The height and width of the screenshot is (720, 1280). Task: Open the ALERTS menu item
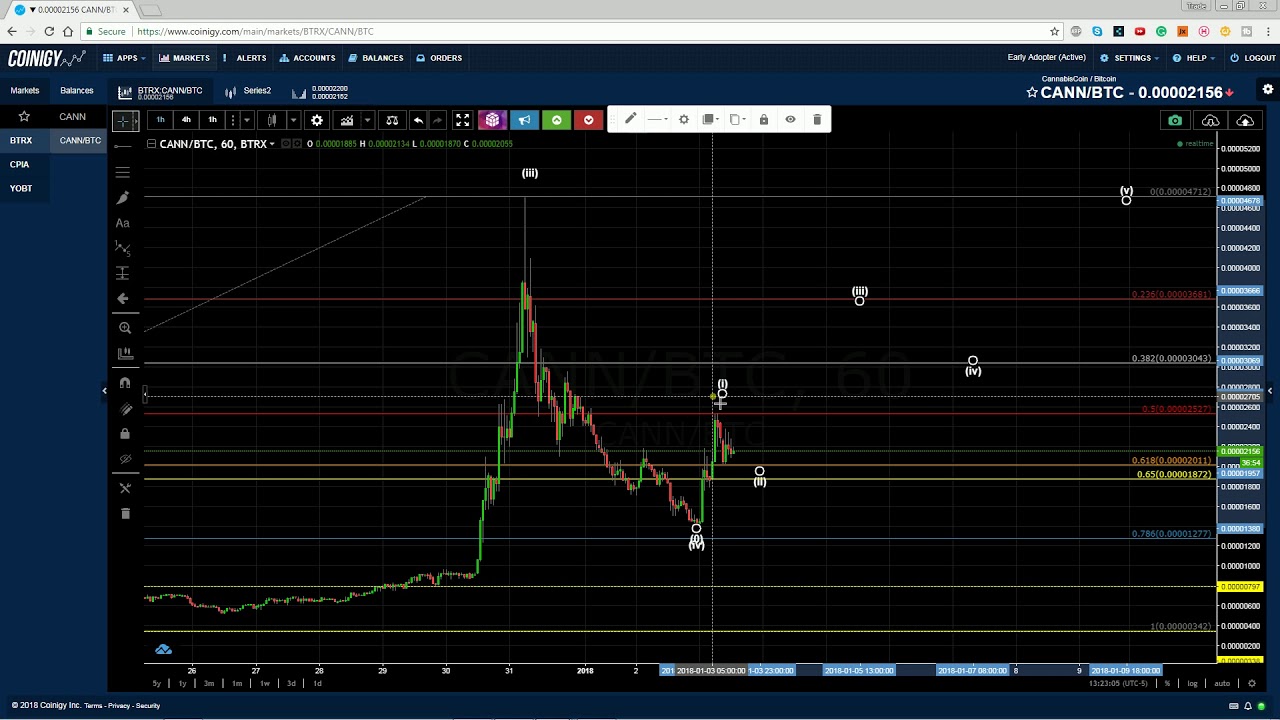click(245, 58)
